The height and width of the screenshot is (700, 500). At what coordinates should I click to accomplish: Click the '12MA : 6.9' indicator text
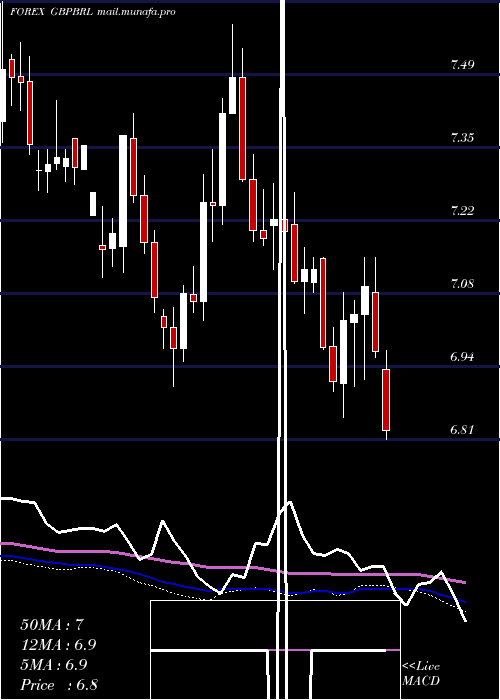[x=58, y=645]
